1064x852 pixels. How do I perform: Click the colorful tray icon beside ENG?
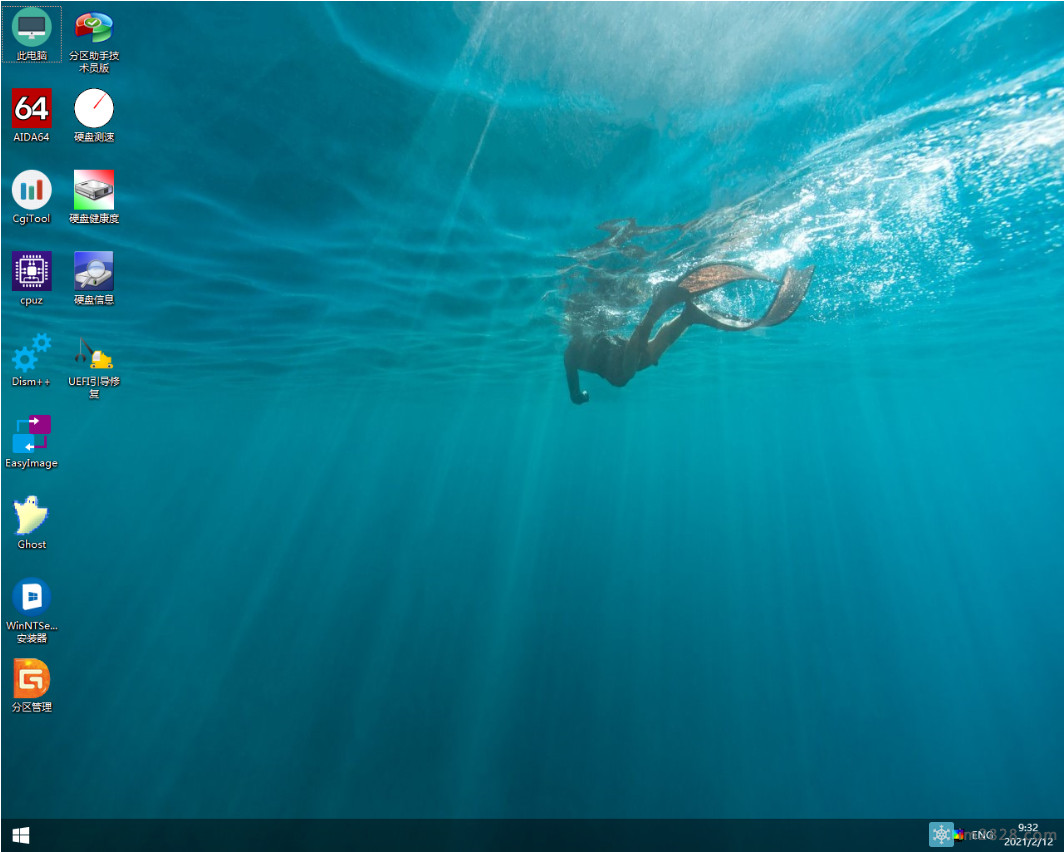click(x=960, y=835)
